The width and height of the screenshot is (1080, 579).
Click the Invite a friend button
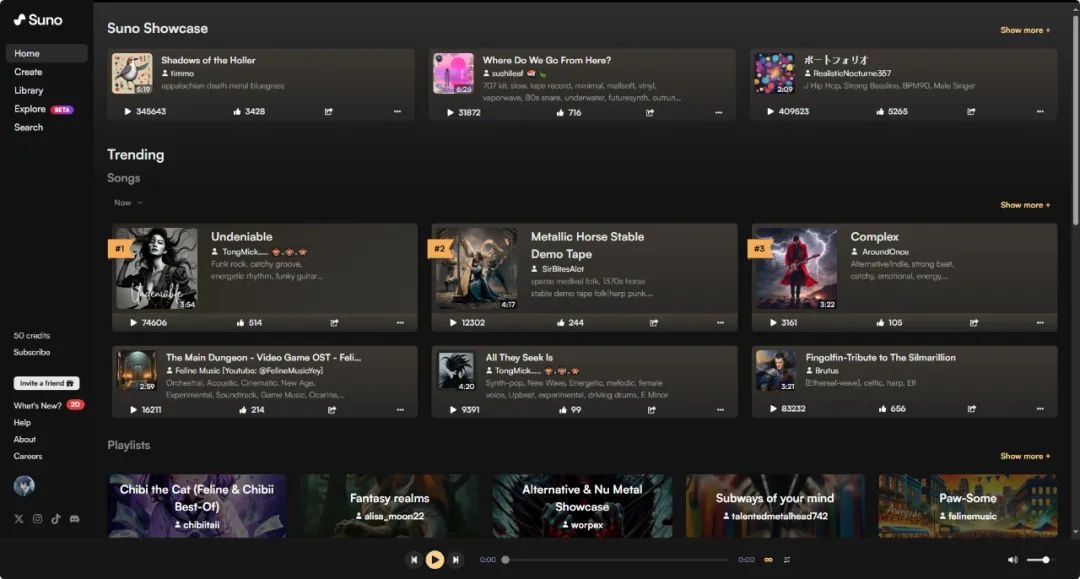tap(46, 383)
